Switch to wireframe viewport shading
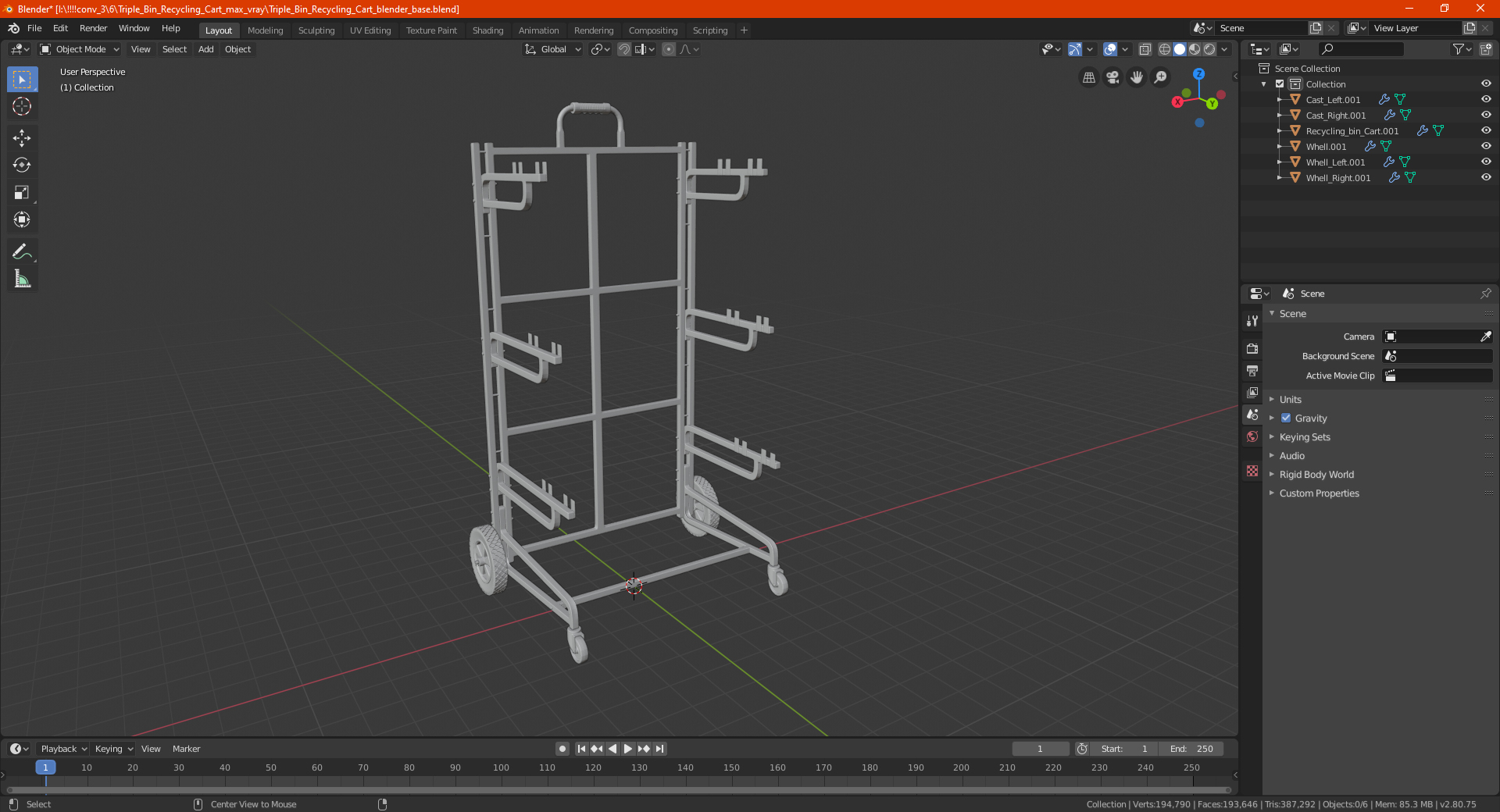Screen dimensions: 1500x812 point(1164,49)
